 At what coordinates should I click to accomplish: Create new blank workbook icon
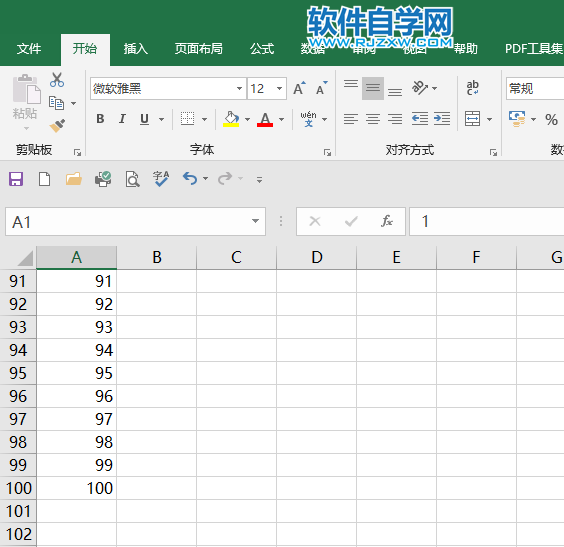point(44,179)
